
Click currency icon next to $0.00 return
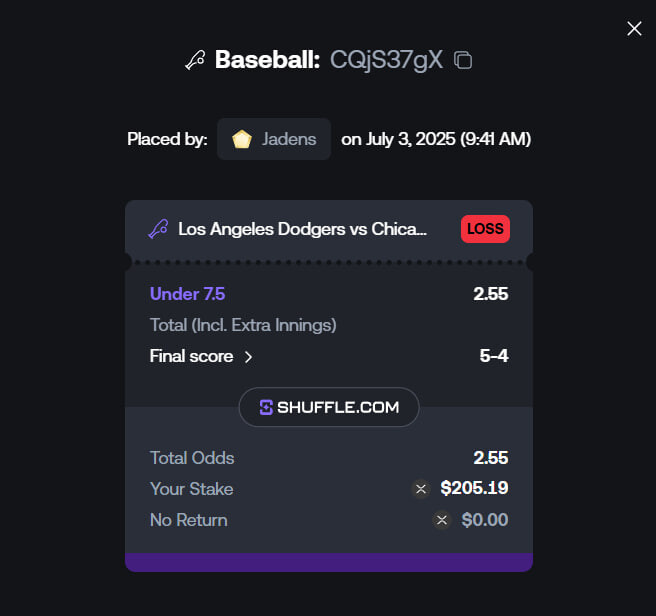441,520
